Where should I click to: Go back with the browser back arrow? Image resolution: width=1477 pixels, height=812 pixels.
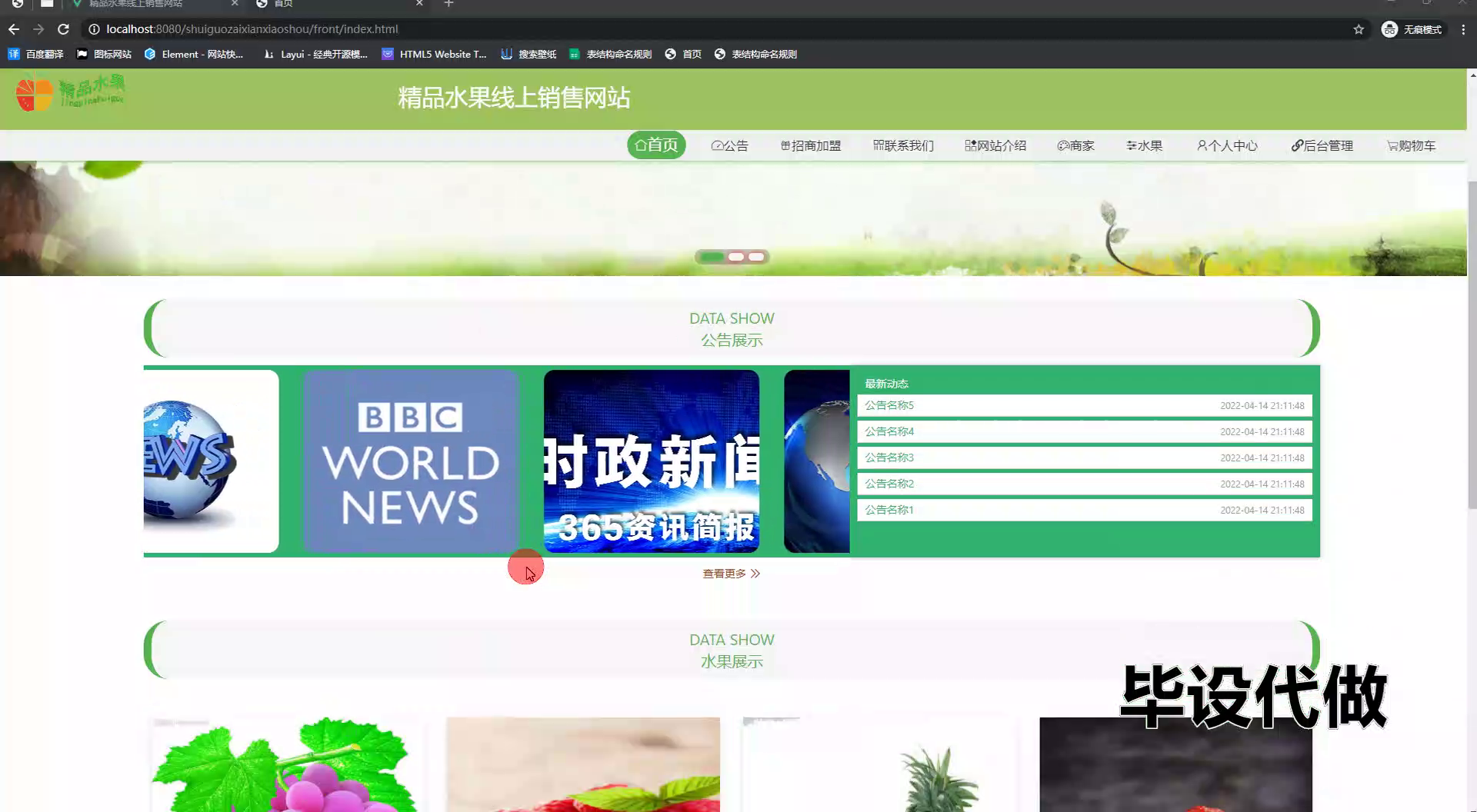tap(14, 29)
